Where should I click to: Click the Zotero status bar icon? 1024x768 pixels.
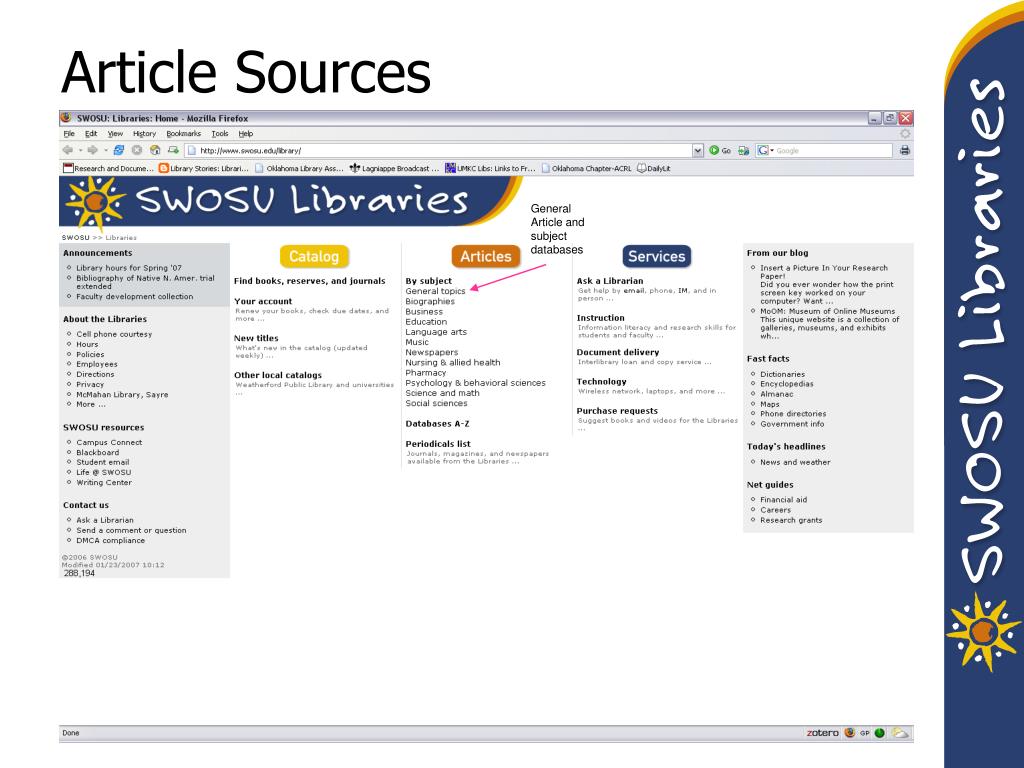point(822,733)
